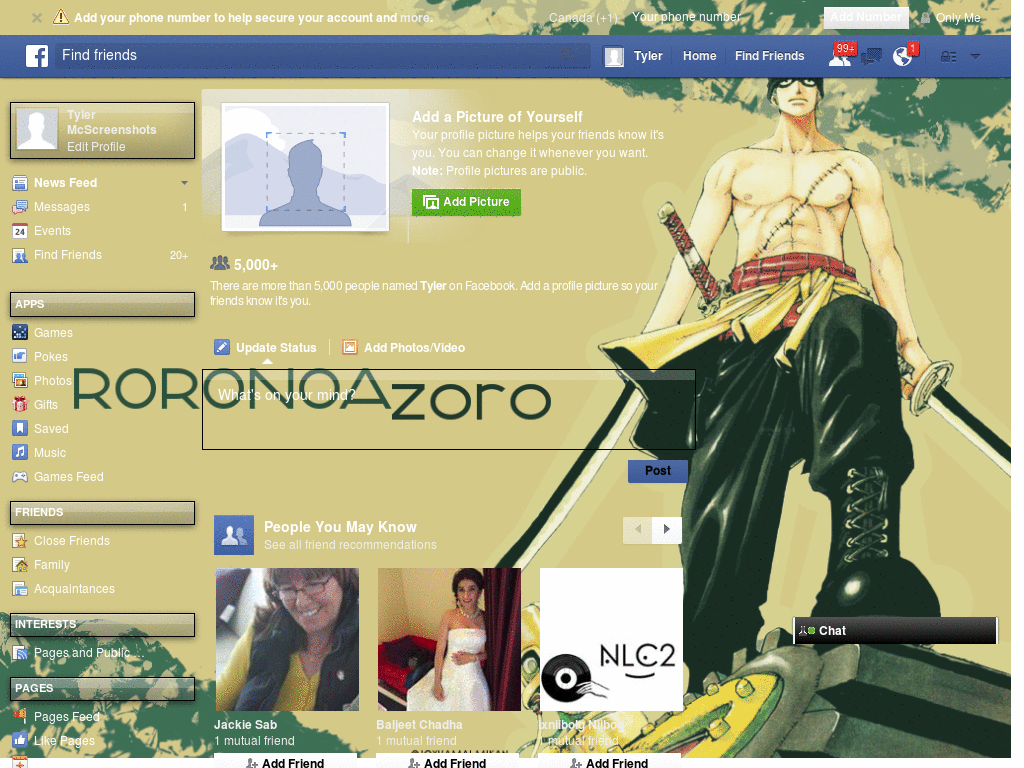Click the FRIENDS section header

pos(103,513)
